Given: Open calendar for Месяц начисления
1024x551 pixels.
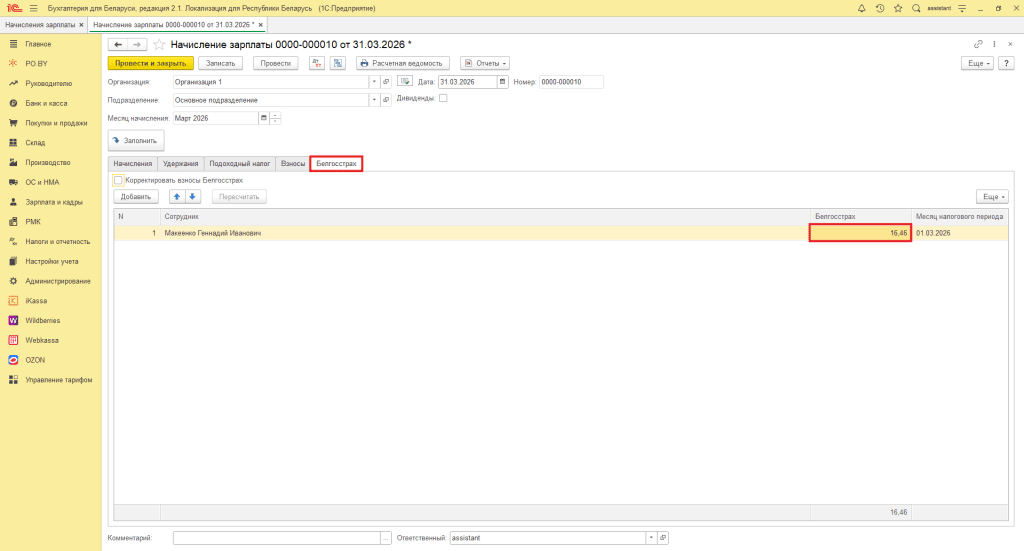Looking at the screenshot, I should click(x=264, y=118).
